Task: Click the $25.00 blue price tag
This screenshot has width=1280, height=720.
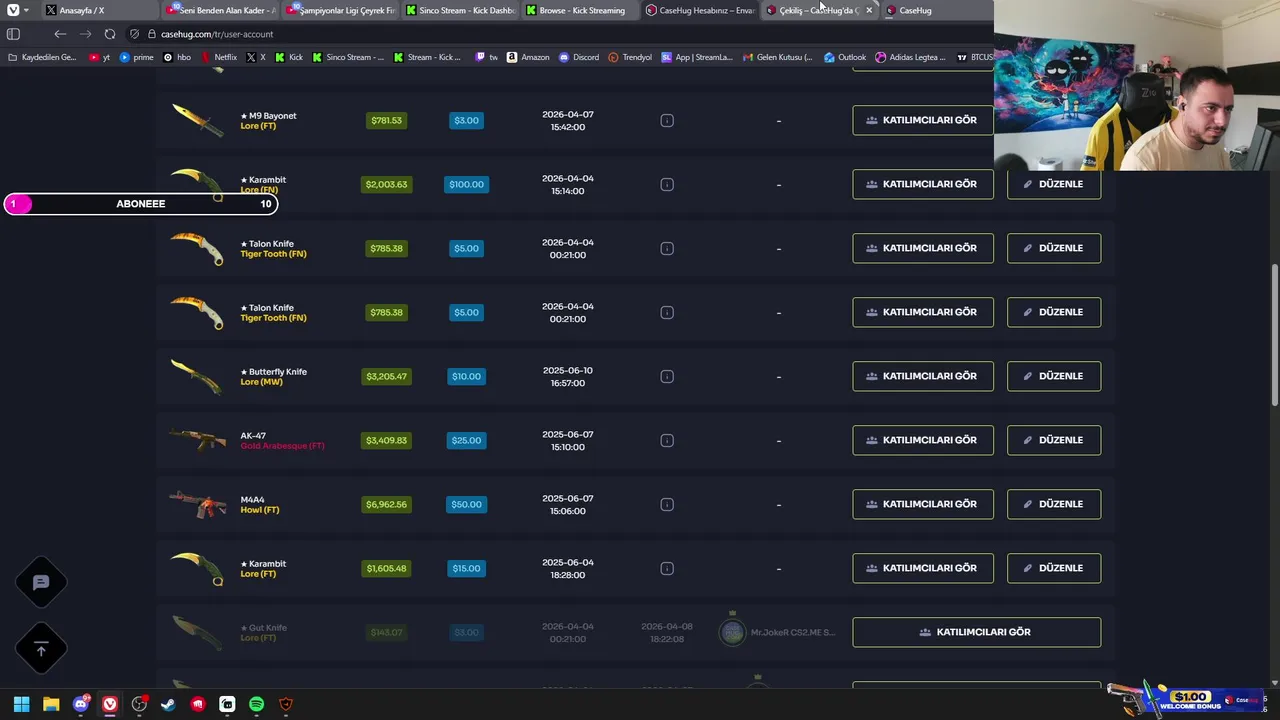Action: pyautogui.click(x=466, y=440)
